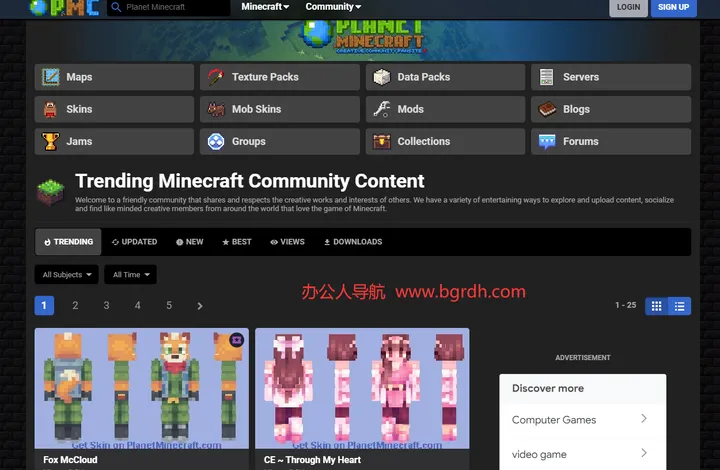Image resolution: width=720 pixels, height=470 pixels.
Task: Expand the Minecraft header menu
Action: (x=265, y=7)
